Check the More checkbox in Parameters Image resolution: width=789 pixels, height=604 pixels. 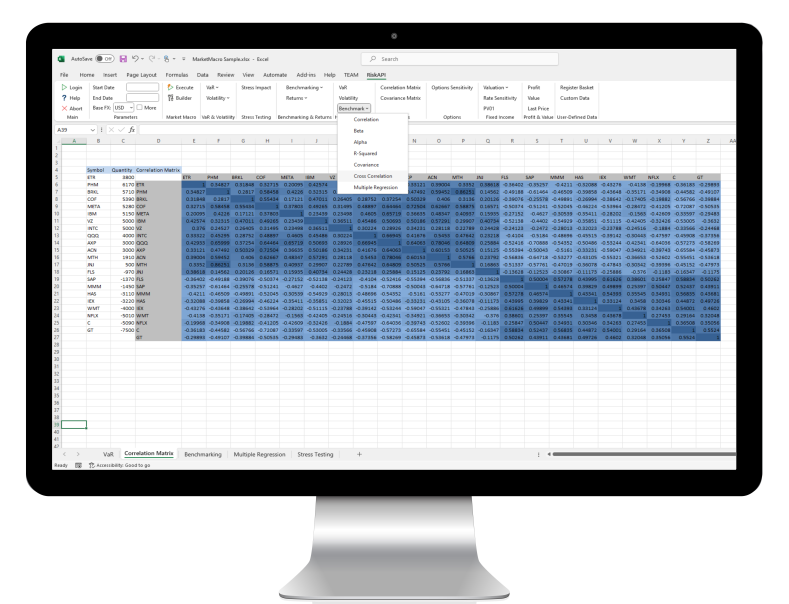139,108
